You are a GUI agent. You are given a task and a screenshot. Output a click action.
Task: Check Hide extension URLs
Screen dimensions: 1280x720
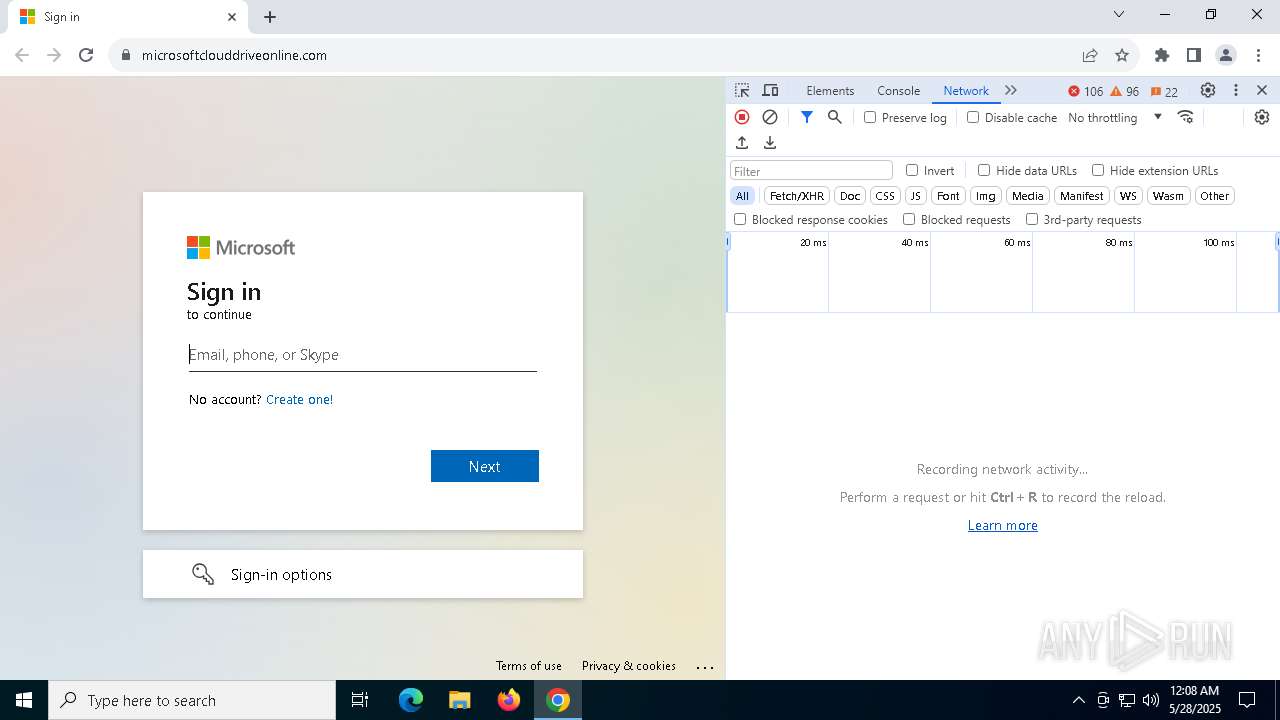[1098, 170]
